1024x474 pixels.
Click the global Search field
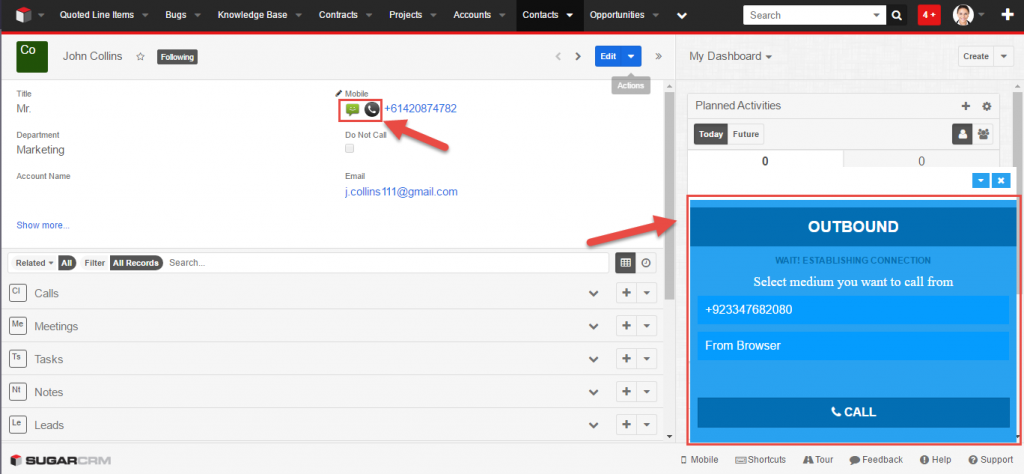tap(808, 15)
